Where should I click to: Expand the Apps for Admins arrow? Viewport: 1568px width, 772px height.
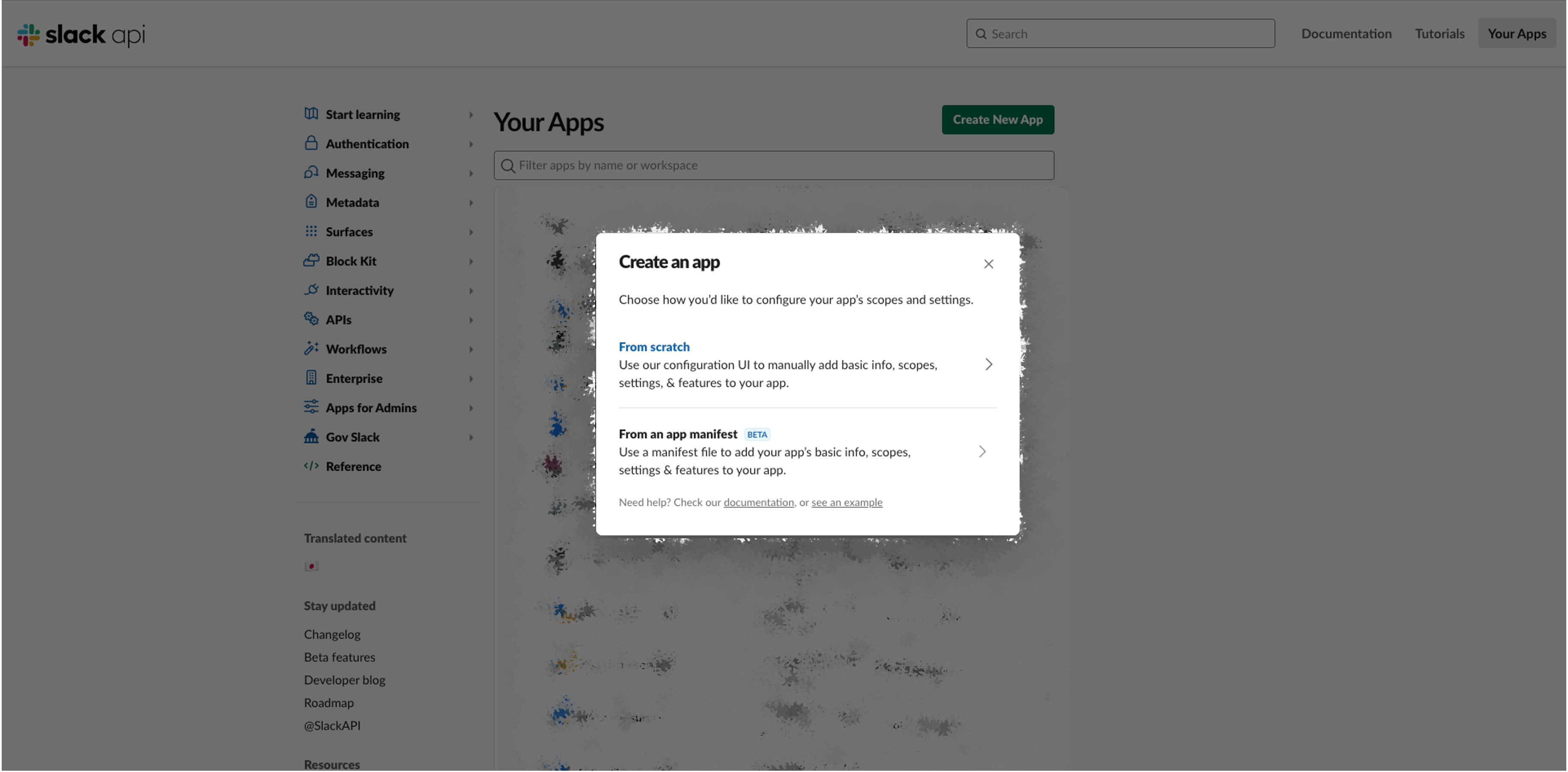tap(470, 408)
